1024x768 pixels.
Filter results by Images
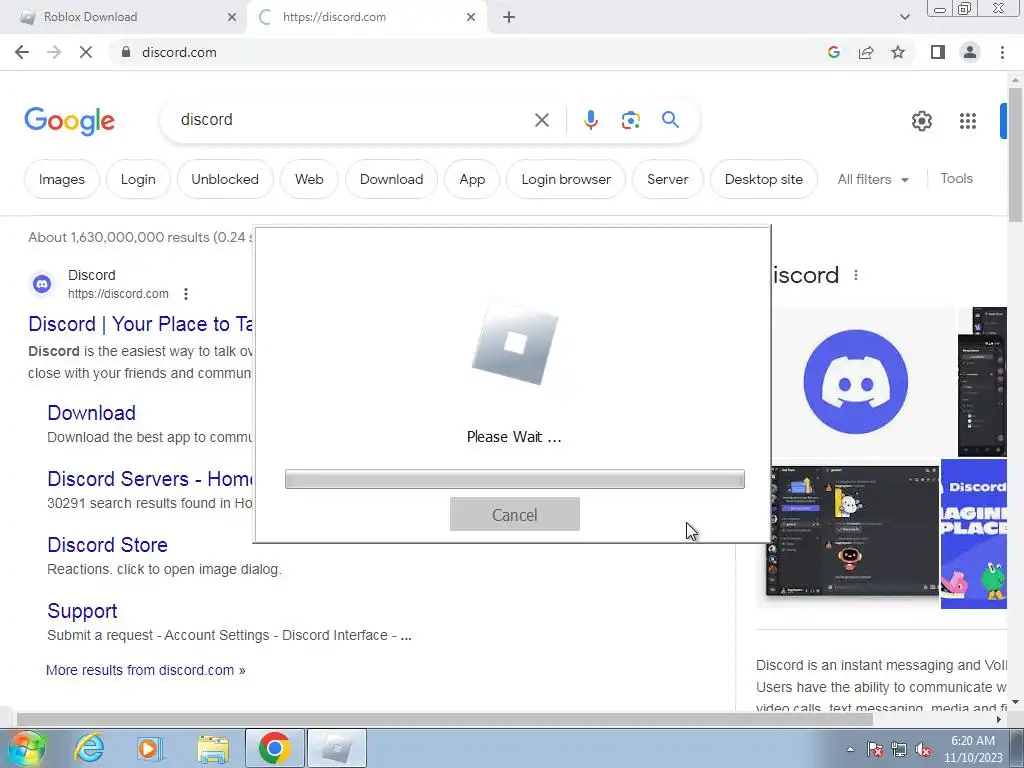[61, 179]
